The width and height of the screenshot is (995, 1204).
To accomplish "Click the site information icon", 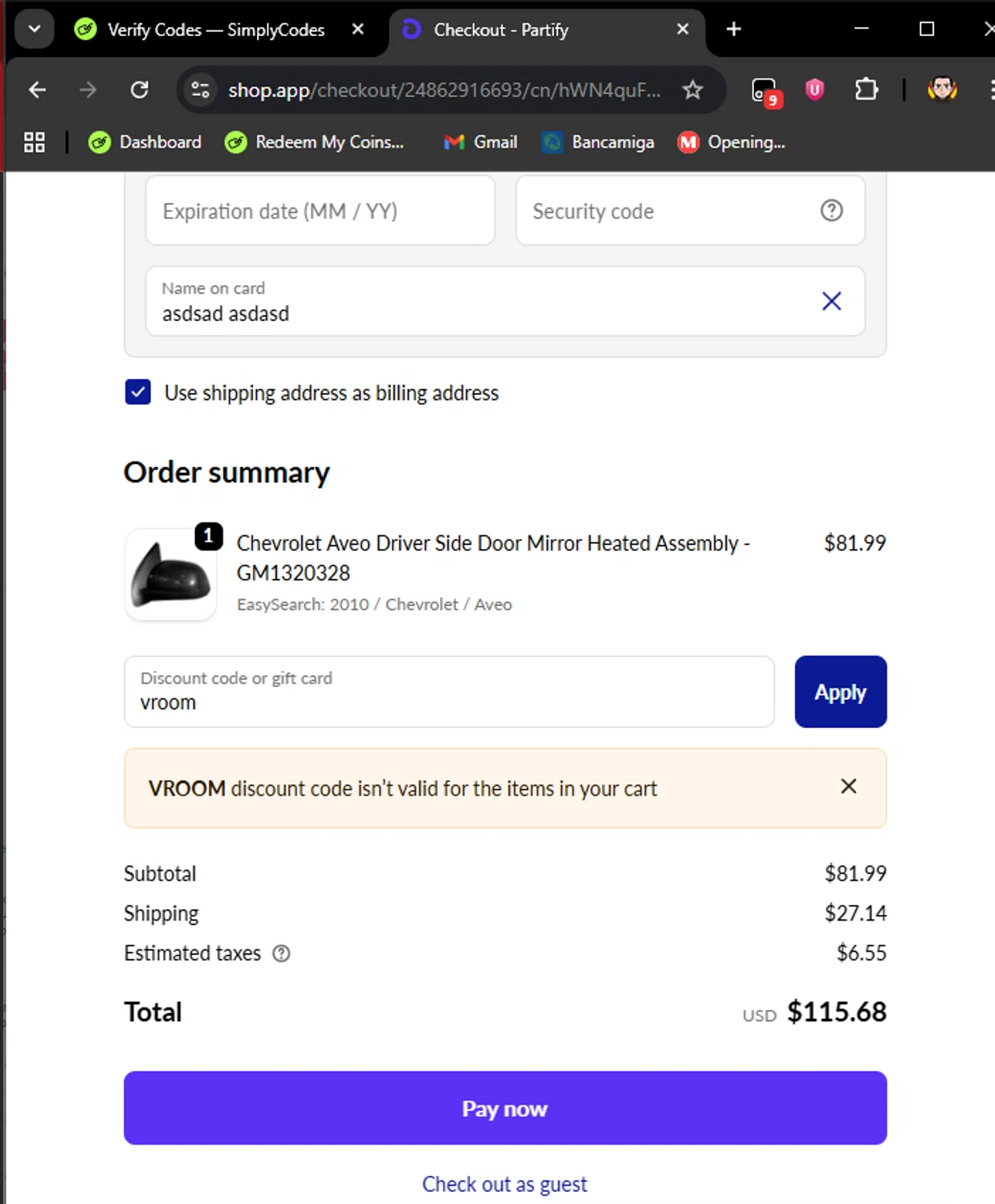I will tap(200, 90).
